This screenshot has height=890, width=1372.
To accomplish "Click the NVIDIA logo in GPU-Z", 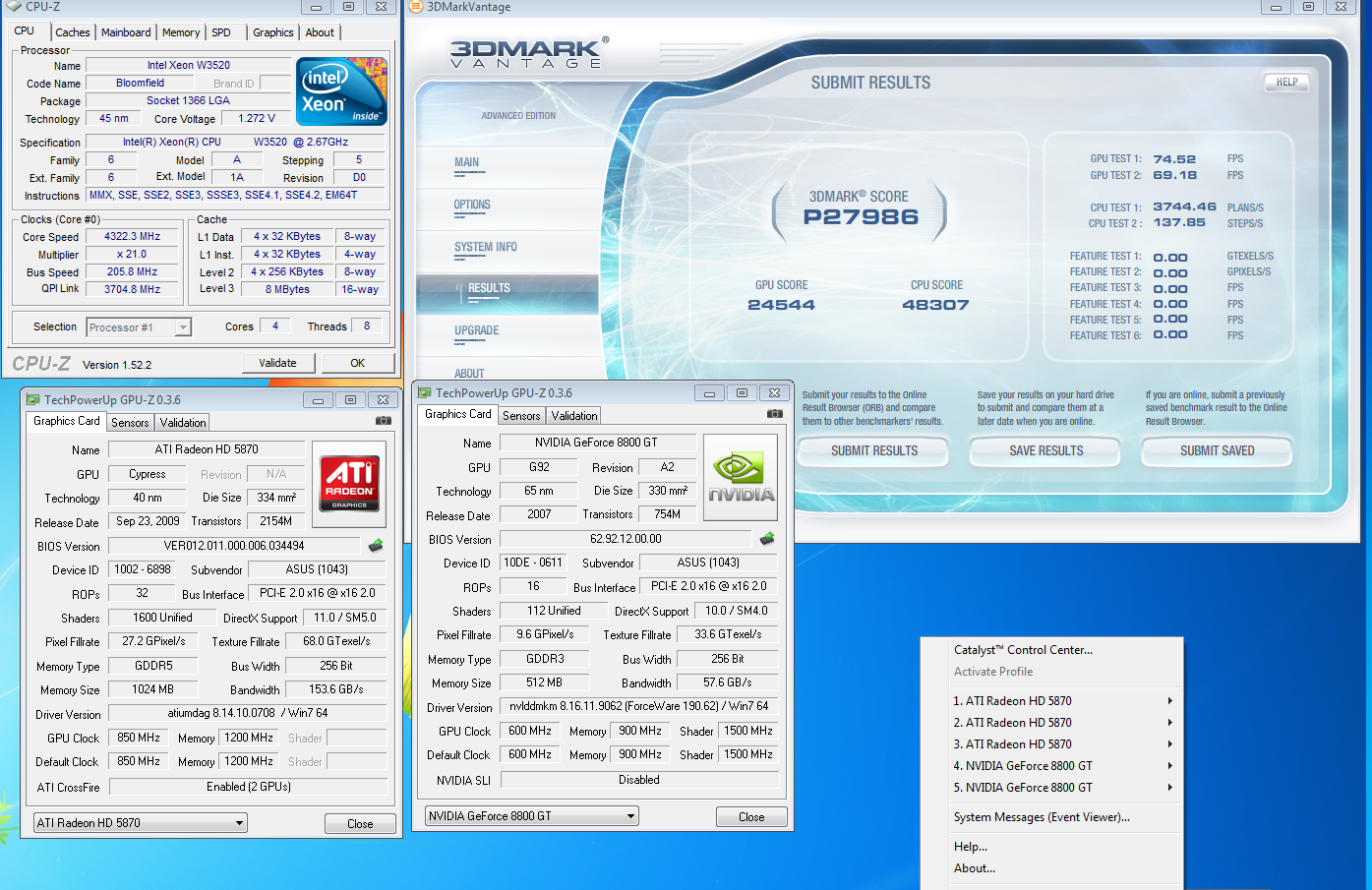I will (741, 477).
